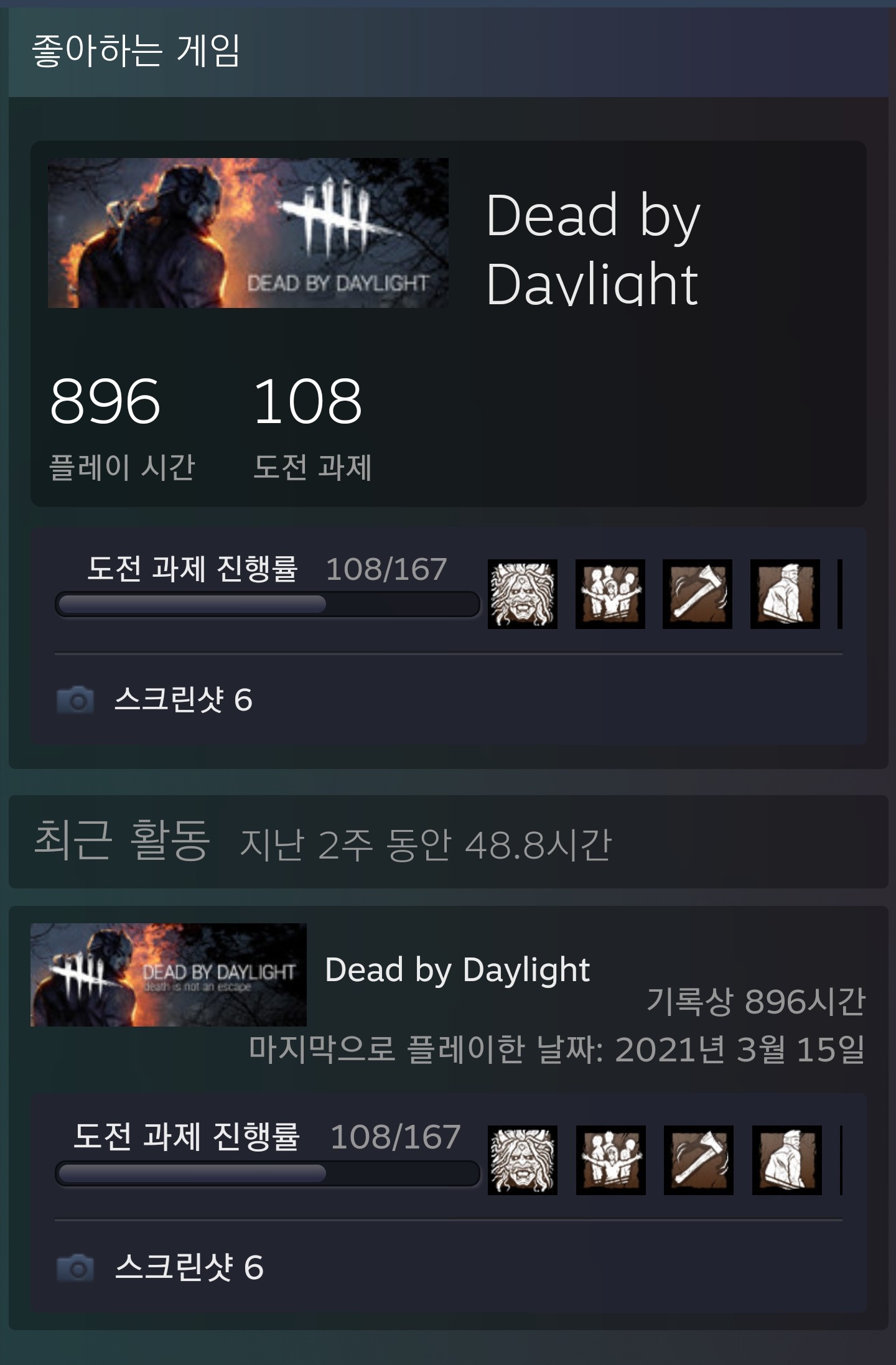Viewport: 896px width, 1365px height.
Task: Open the large Dead by Daylight banner image
Action: (x=248, y=233)
